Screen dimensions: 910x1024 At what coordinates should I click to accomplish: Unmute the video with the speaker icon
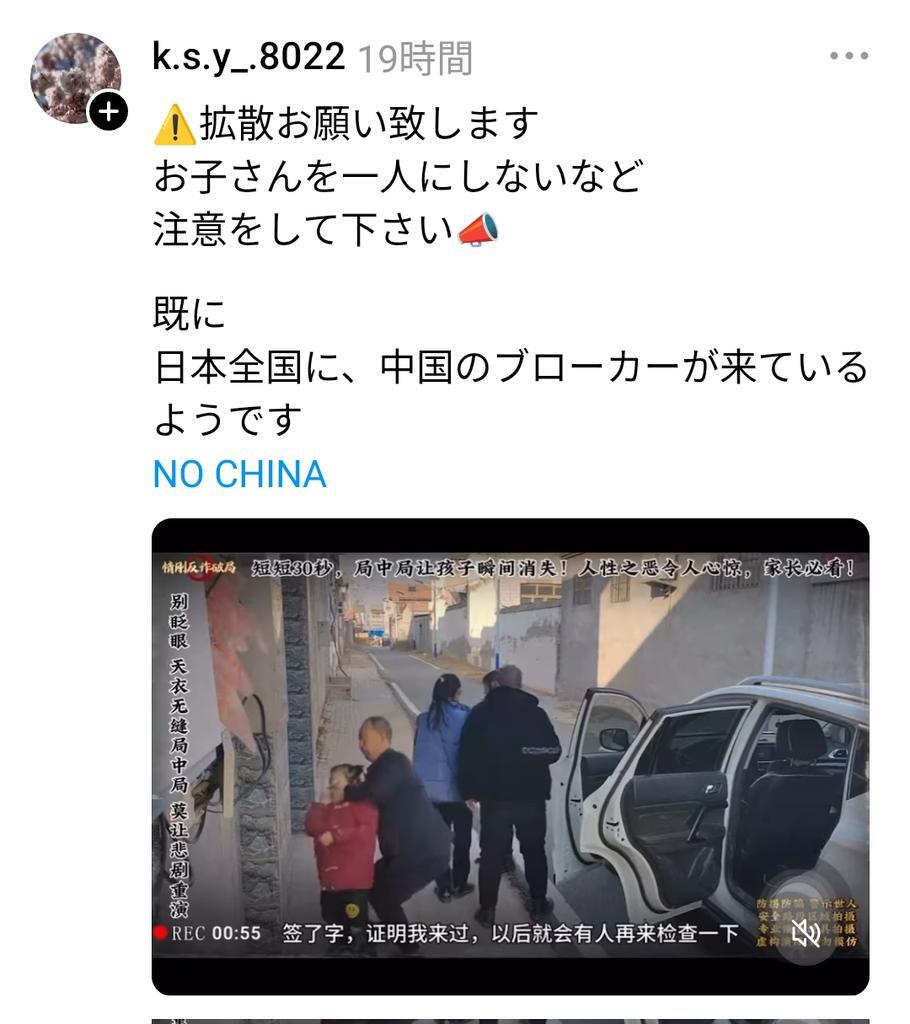(x=806, y=933)
